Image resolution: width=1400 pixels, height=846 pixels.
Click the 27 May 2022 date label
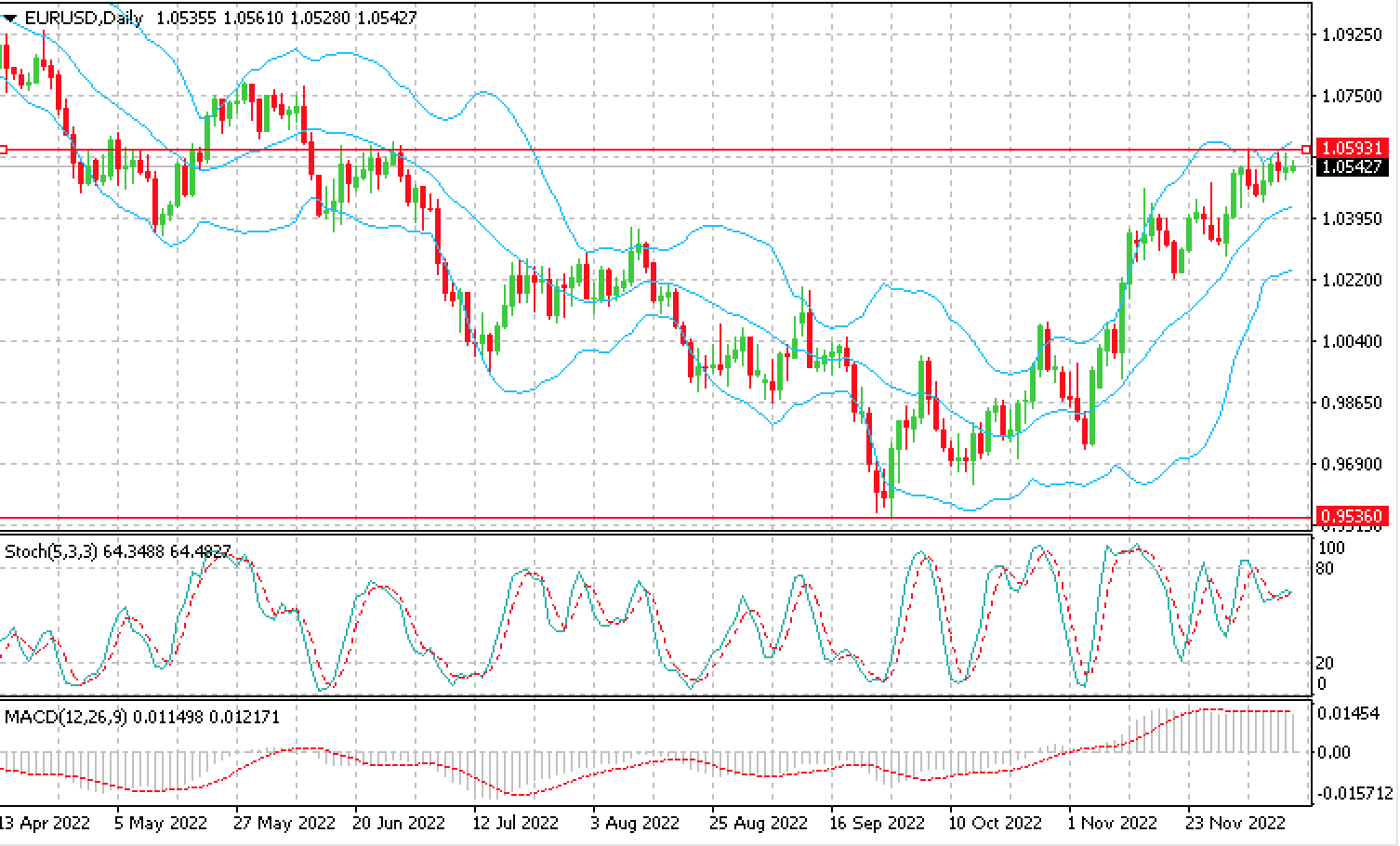pos(283,824)
